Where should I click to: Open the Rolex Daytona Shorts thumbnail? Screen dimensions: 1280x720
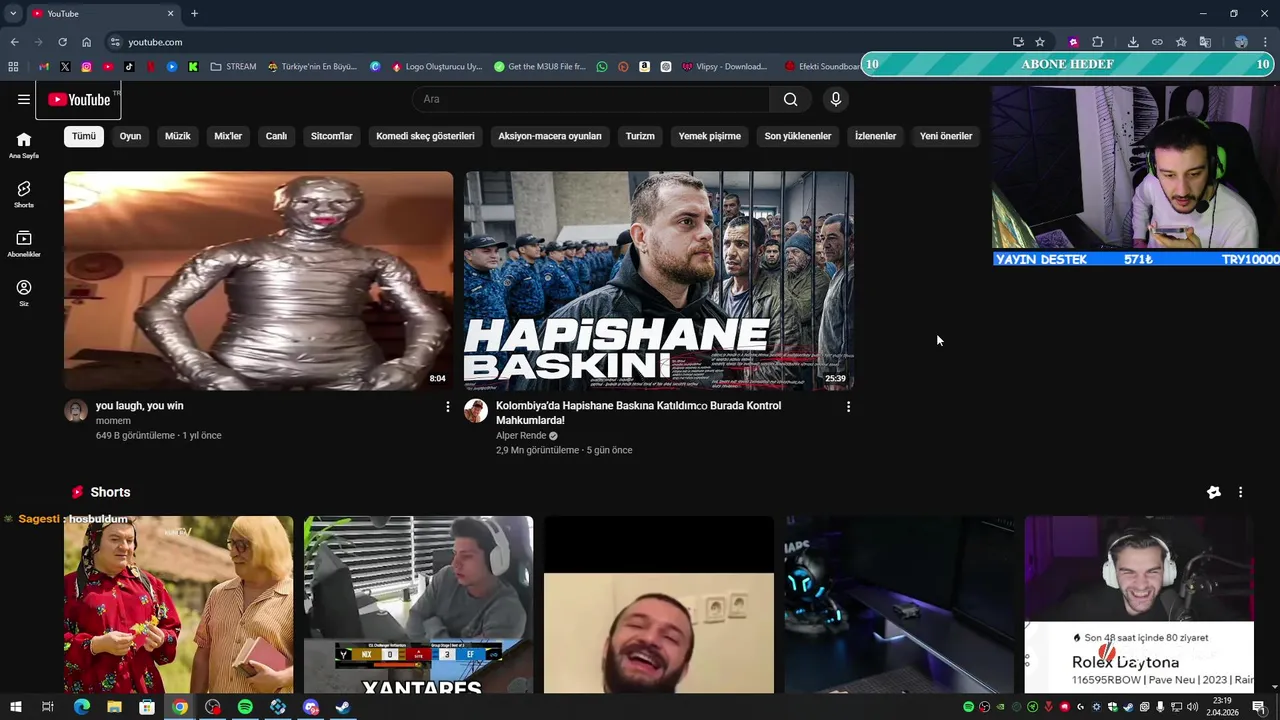(x=1139, y=605)
